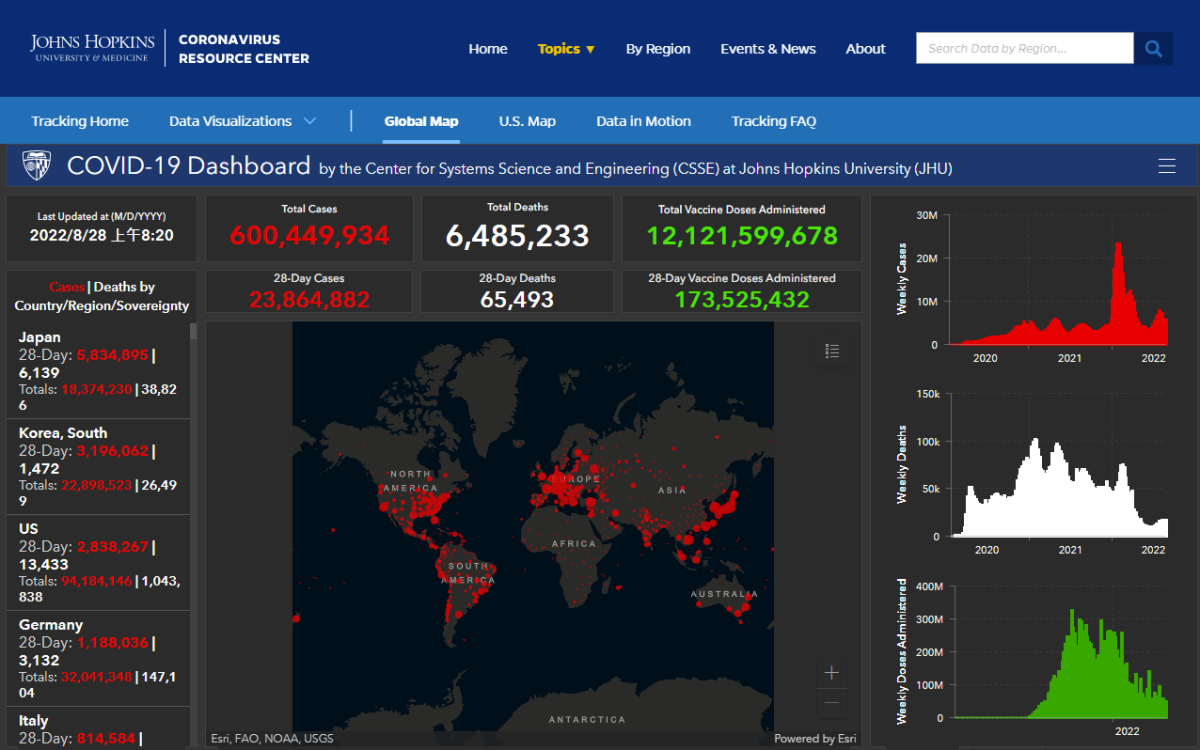Click the Africa map label
The height and width of the screenshot is (750, 1200).
[573, 544]
